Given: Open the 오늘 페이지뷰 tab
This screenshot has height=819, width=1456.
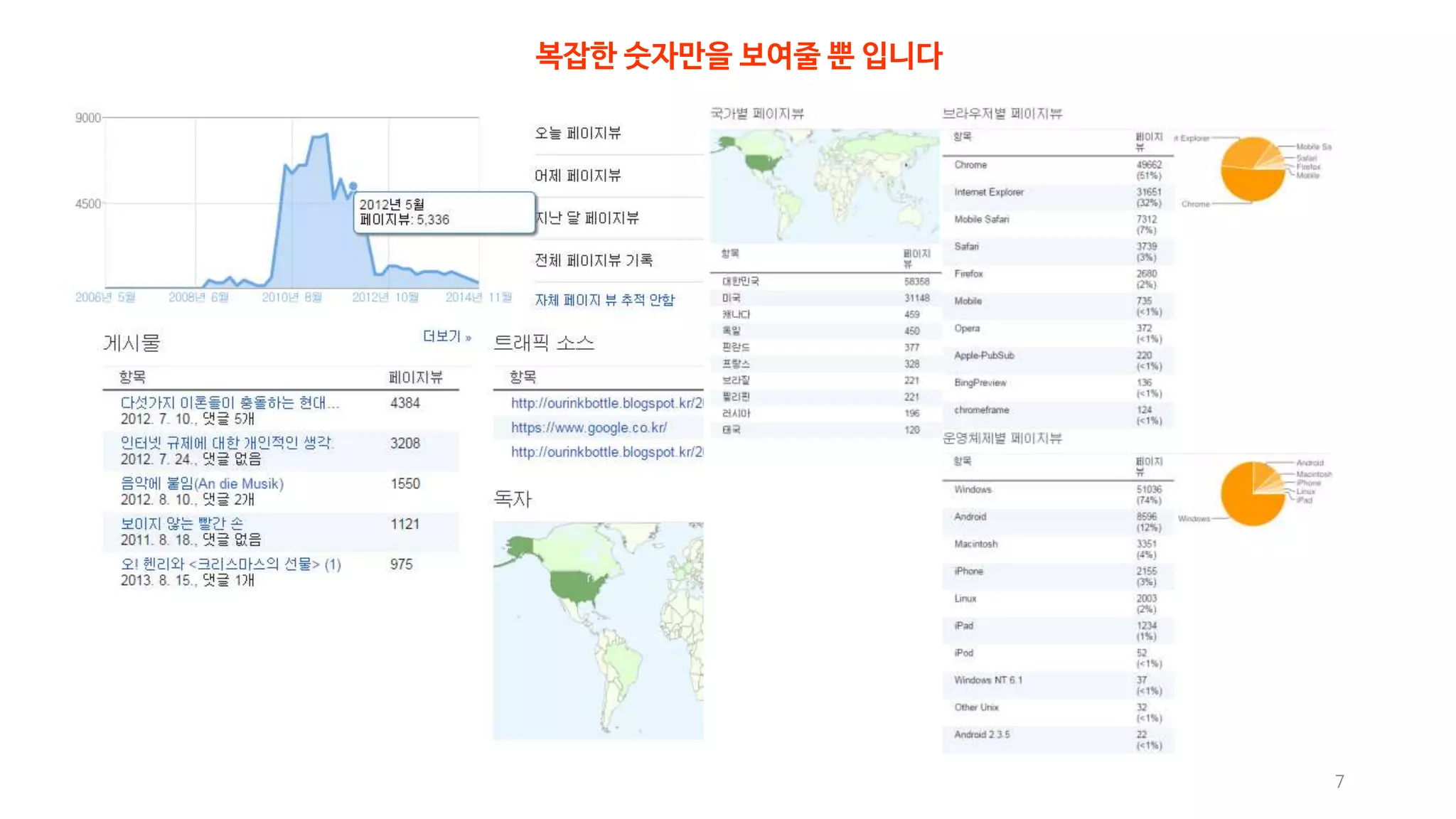Looking at the screenshot, I should [577, 133].
